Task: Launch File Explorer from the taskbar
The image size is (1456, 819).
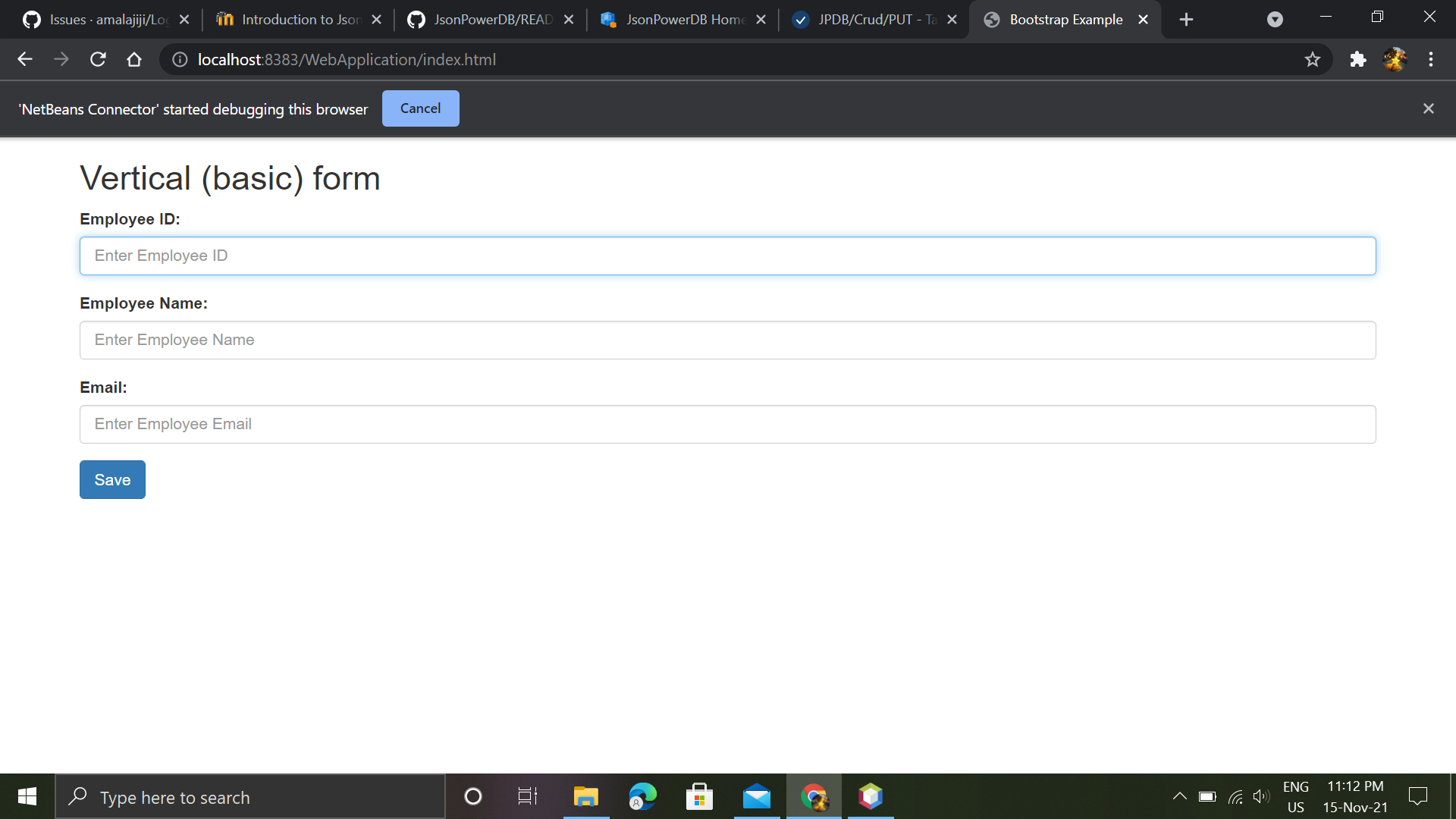Action: click(x=585, y=796)
